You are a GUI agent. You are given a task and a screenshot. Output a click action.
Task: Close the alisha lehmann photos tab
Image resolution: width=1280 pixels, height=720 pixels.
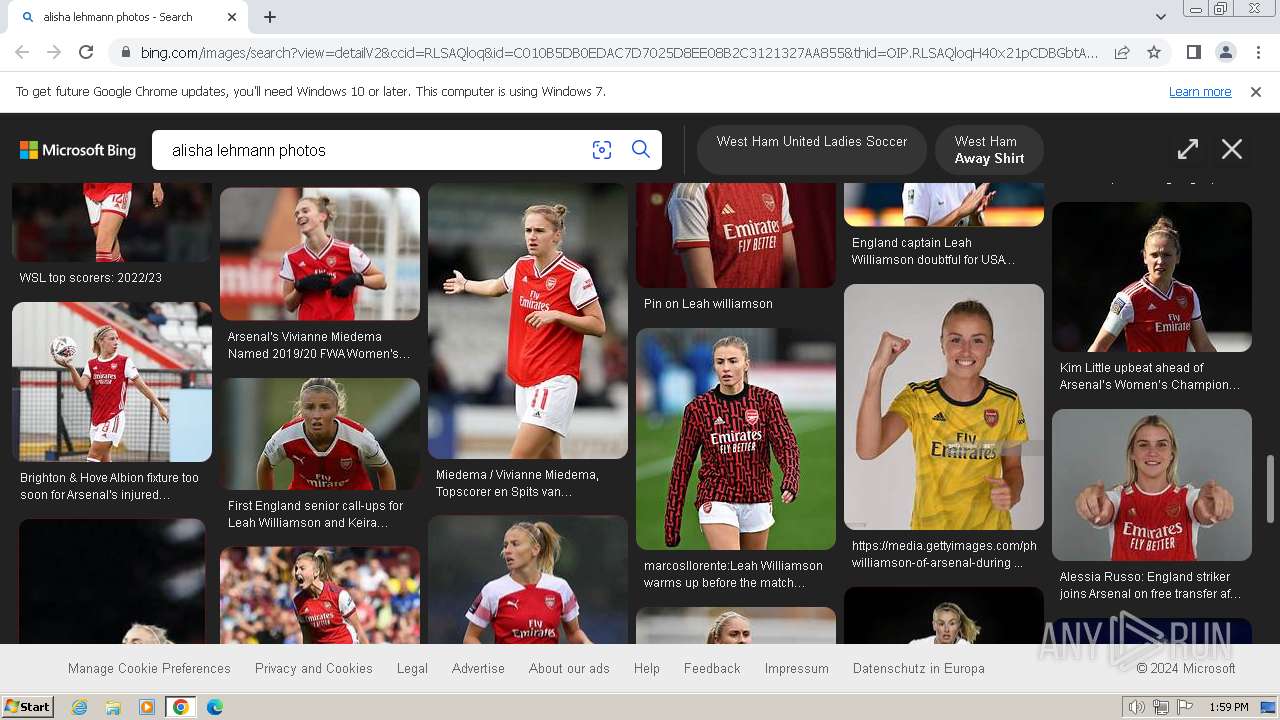pyautogui.click(x=232, y=17)
